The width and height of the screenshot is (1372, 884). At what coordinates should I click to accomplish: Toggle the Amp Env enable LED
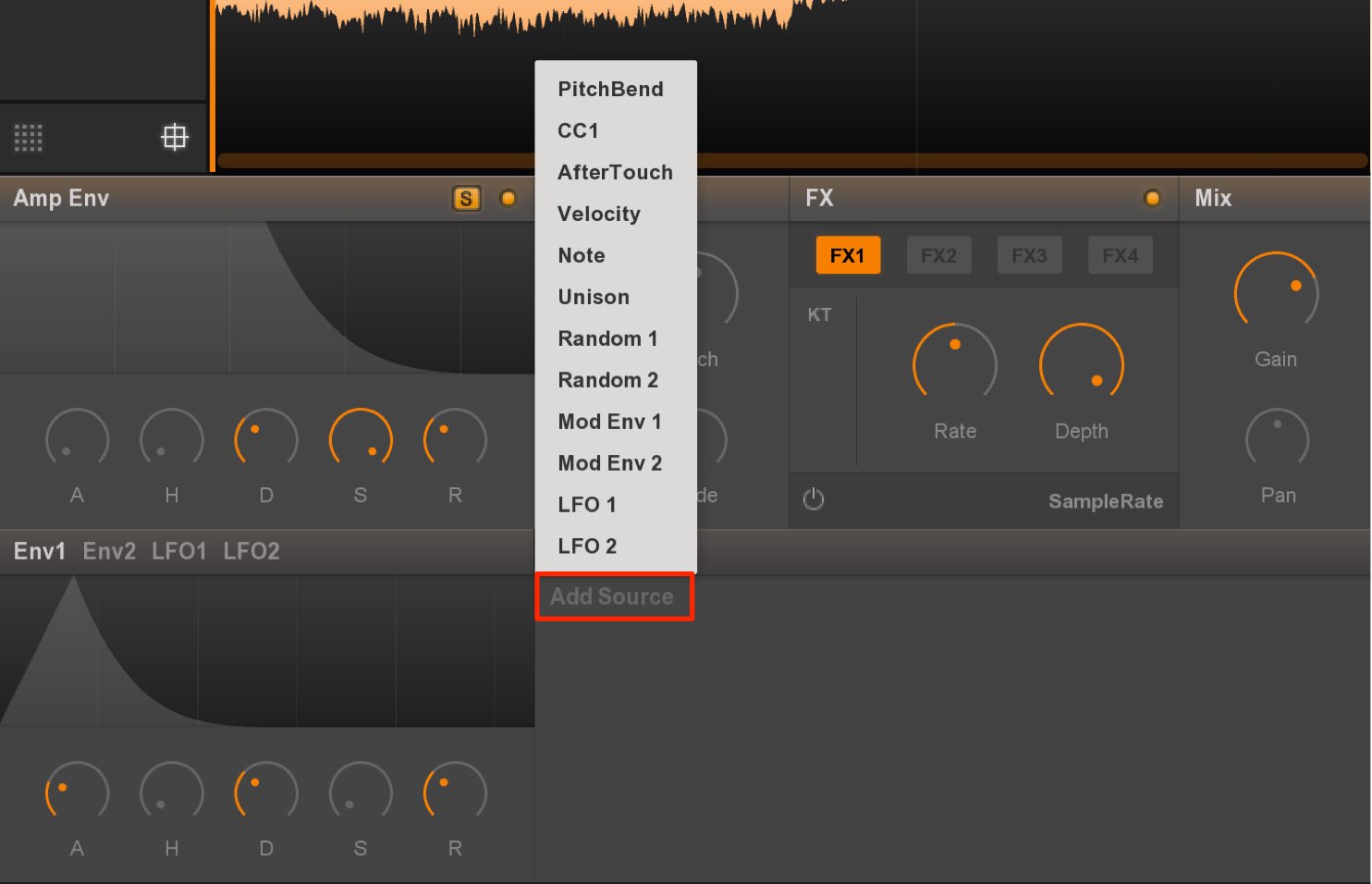coord(508,198)
